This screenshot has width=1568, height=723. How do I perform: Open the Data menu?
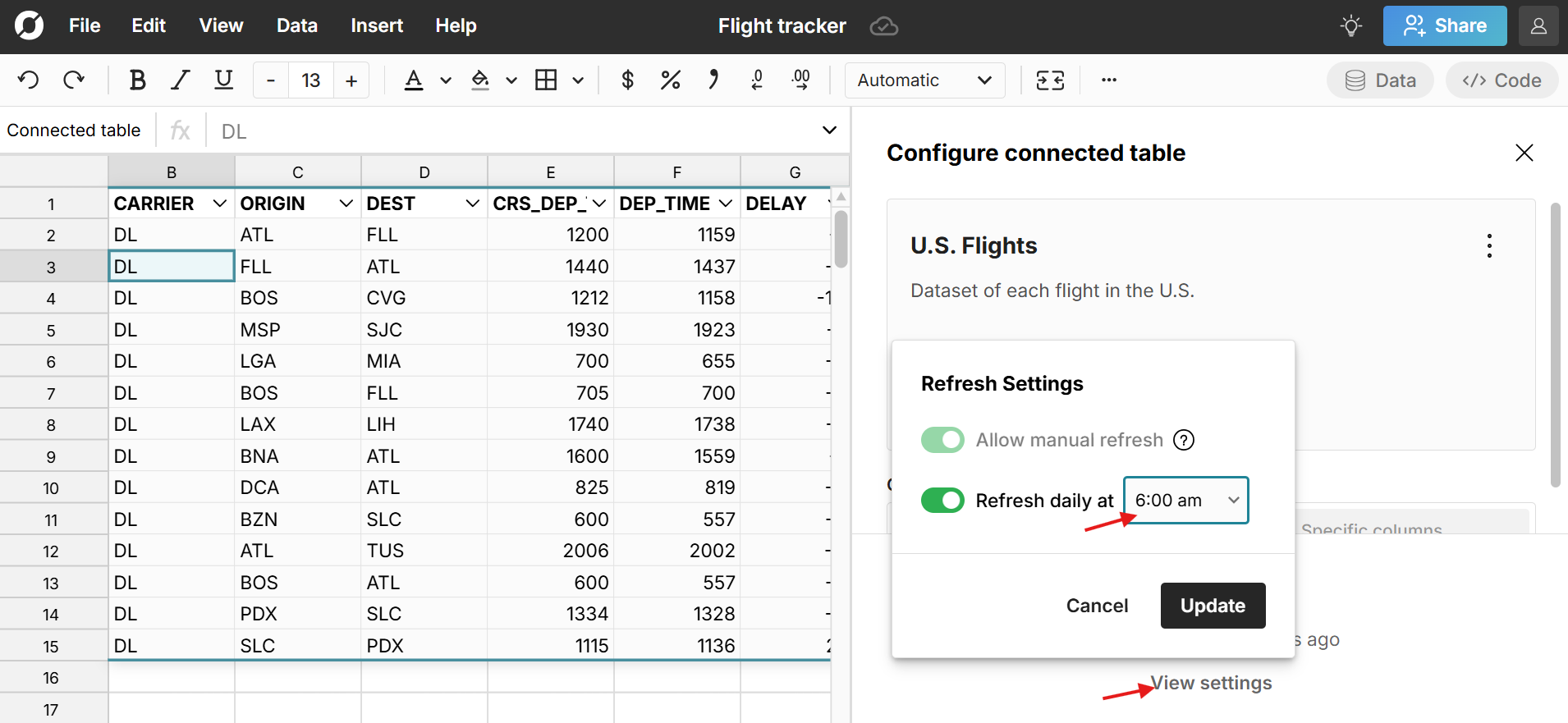296,26
